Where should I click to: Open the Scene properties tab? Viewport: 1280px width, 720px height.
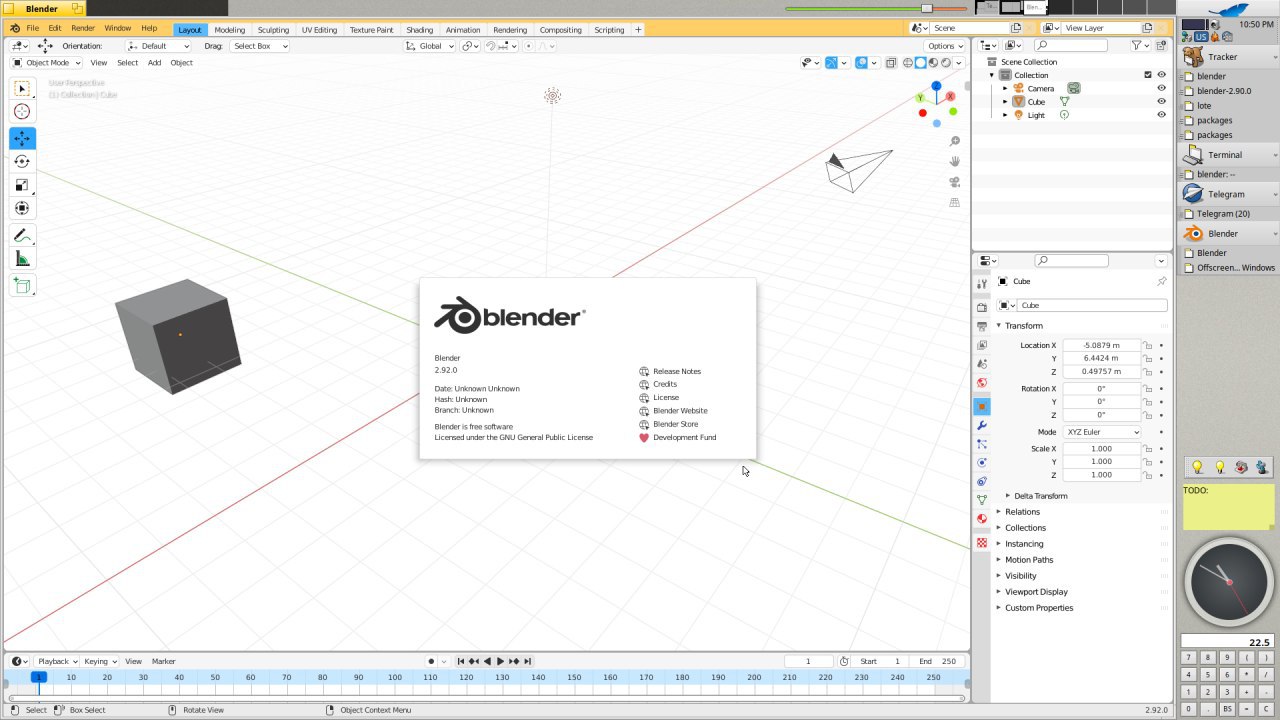pyautogui.click(x=982, y=364)
